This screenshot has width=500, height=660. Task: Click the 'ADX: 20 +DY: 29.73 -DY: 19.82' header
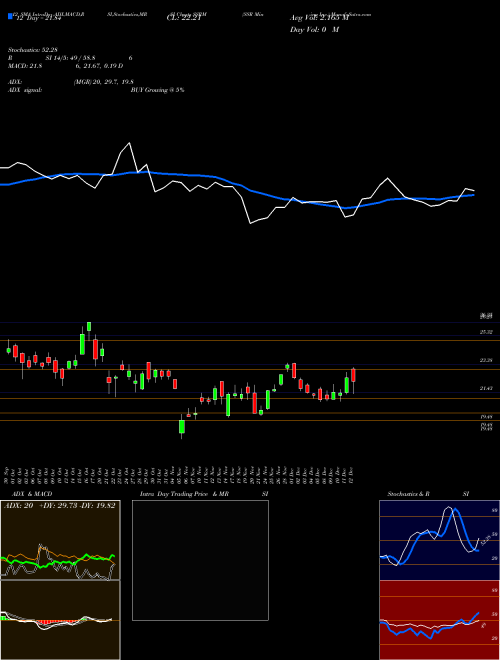click(60, 506)
